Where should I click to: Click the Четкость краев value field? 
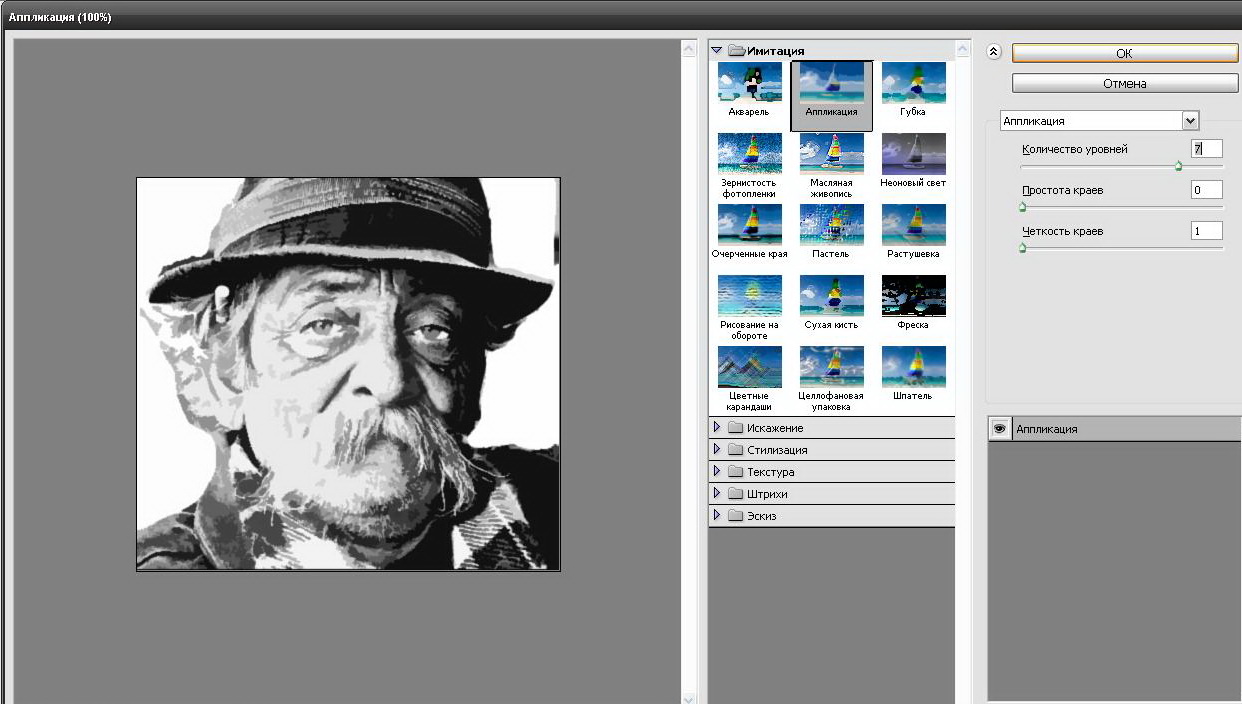pos(1207,231)
